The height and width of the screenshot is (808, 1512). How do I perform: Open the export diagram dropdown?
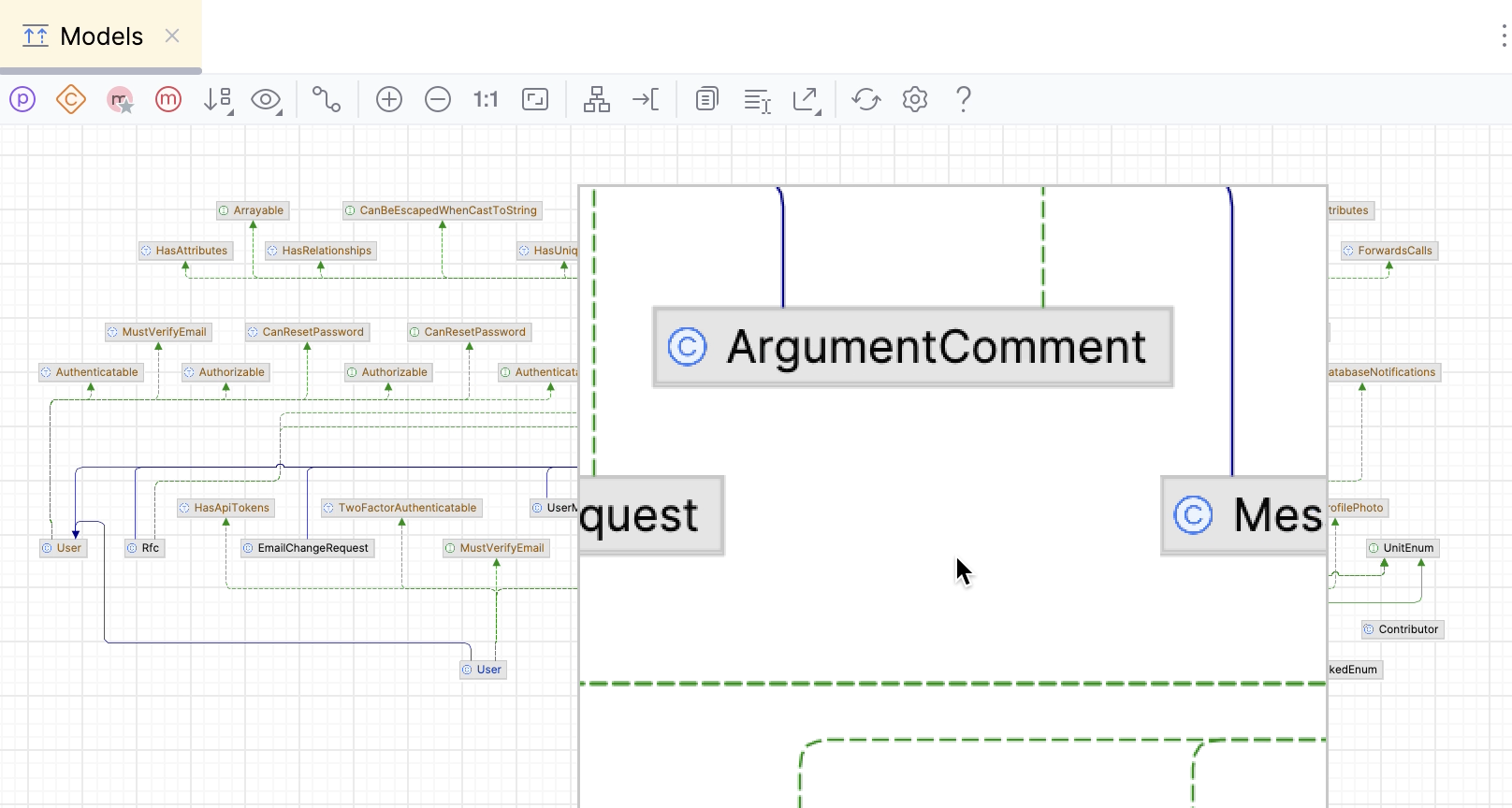806,99
